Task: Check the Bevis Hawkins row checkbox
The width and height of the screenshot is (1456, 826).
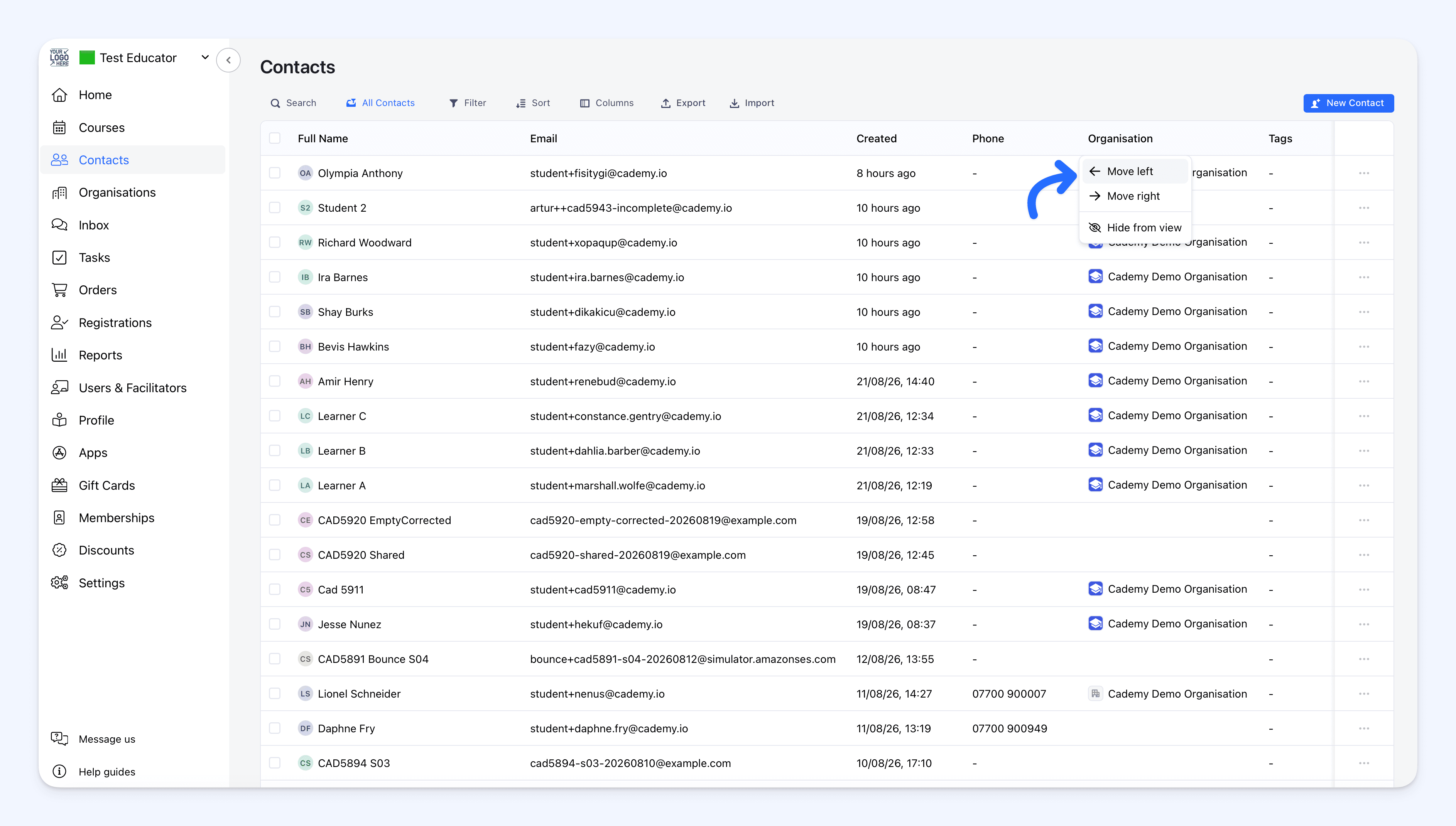Action: (x=275, y=347)
